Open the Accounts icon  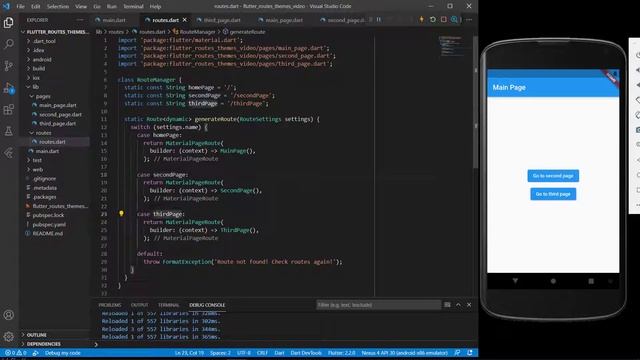[9, 315]
